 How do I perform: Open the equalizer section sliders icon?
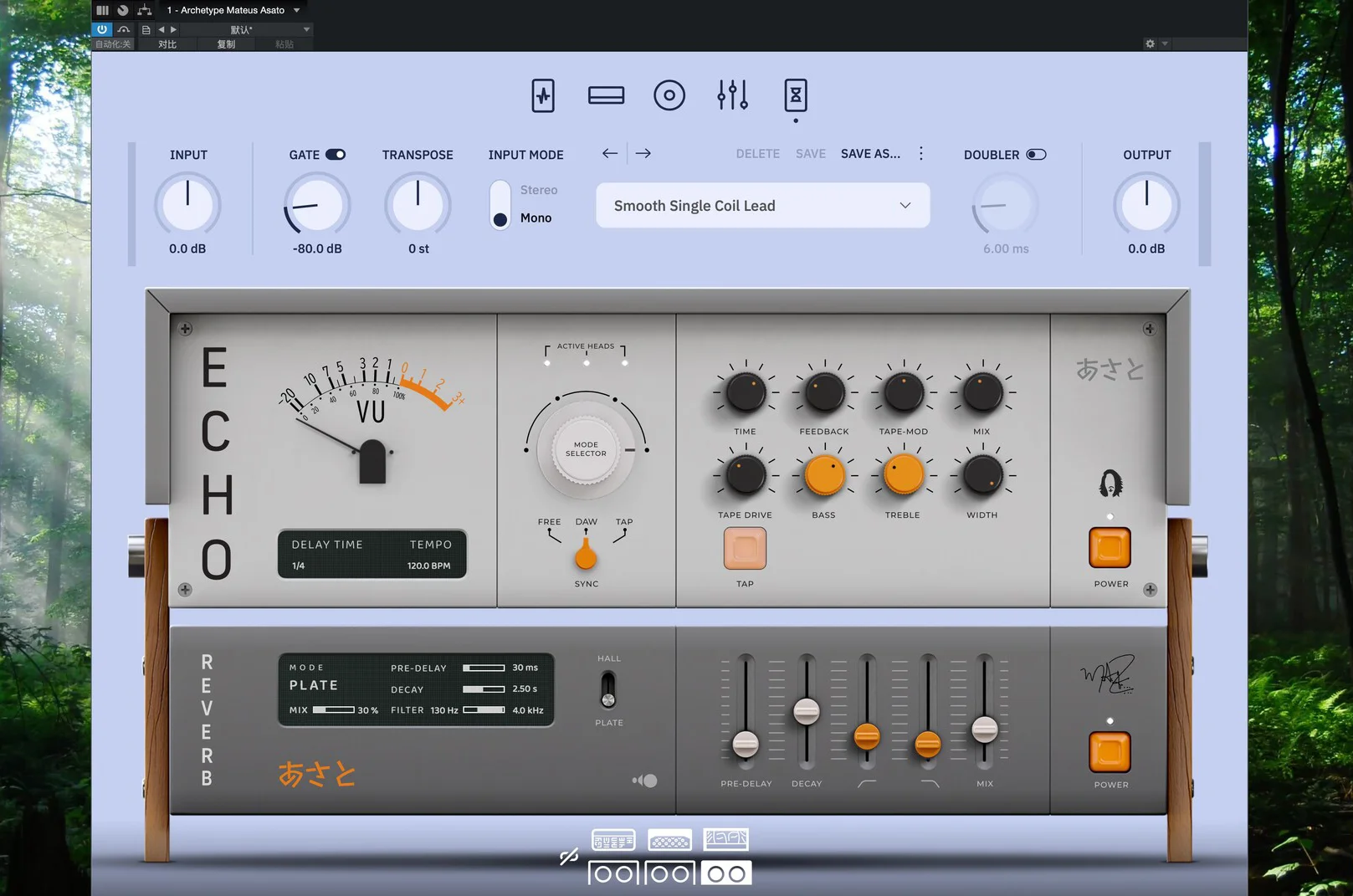pyautogui.click(x=732, y=95)
